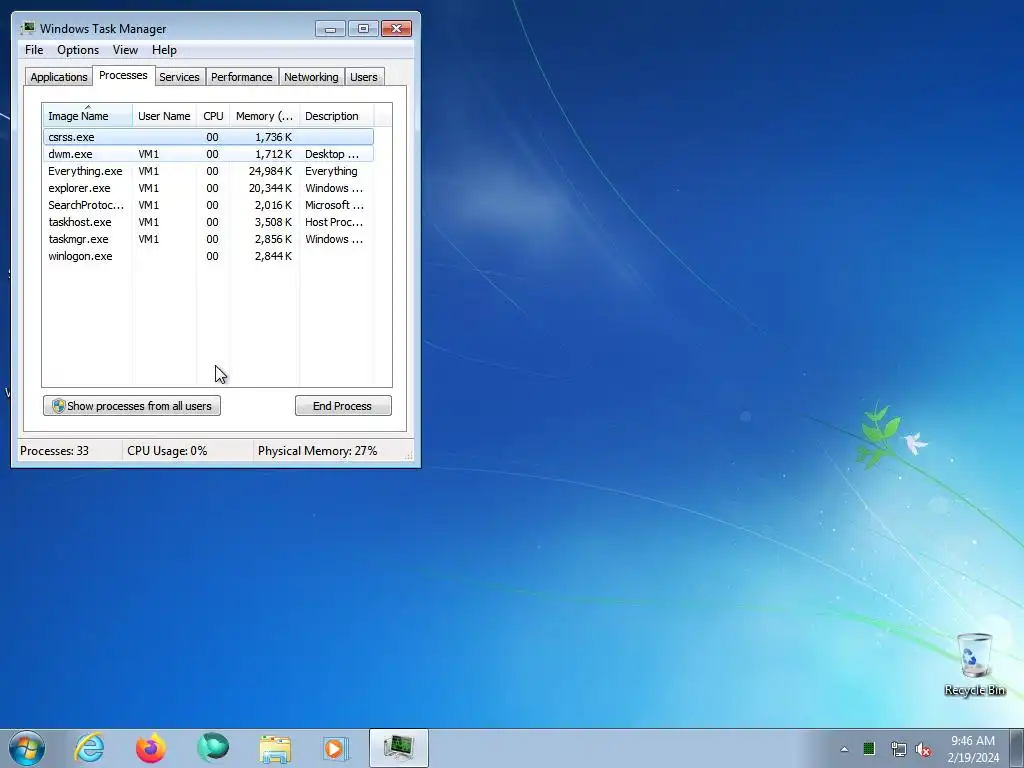The height and width of the screenshot is (768, 1024).
Task: Sort by Image Name column header
Action: 88,116
